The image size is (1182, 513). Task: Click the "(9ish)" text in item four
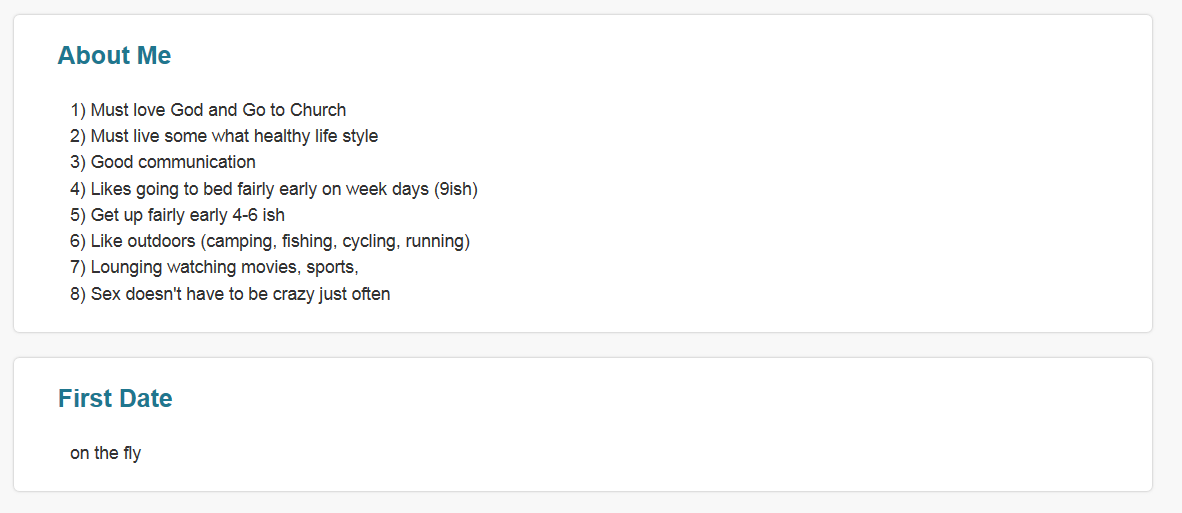[456, 189]
